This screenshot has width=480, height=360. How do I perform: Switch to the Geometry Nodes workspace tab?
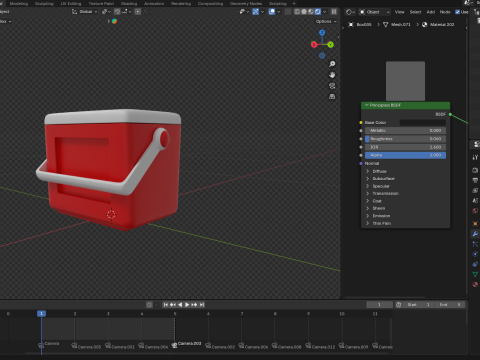point(246,3)
